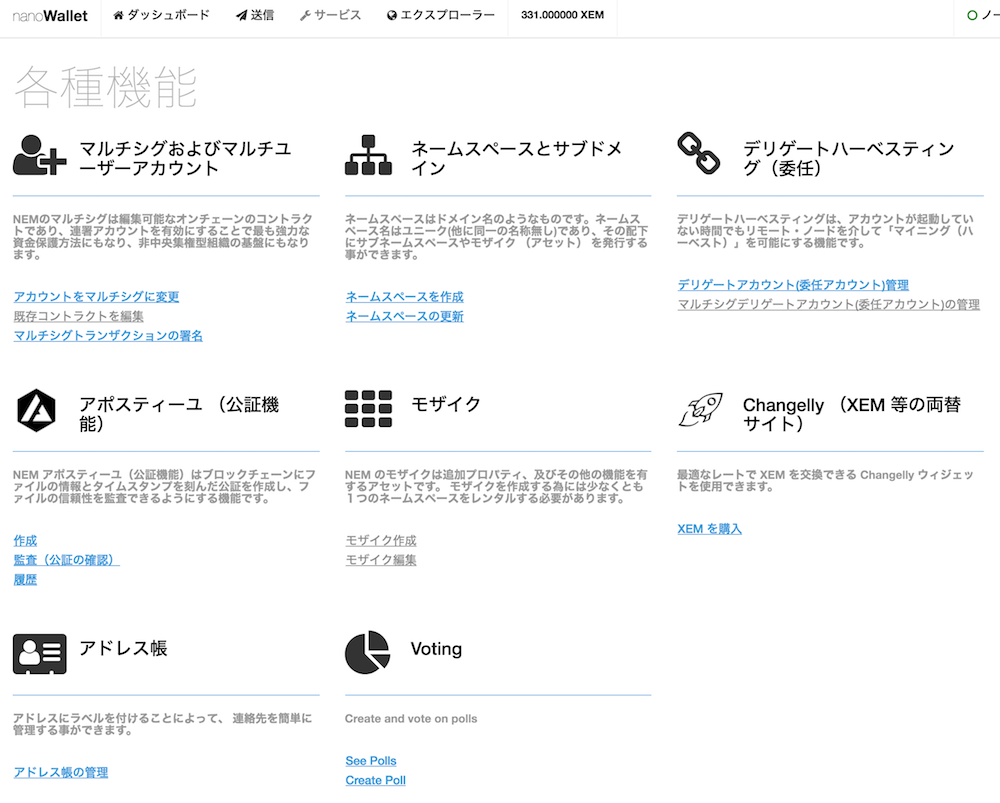This screenshot has width=1000, height=803.
Task: Click the Changelly rocket icon
Action: pos(700,409)
